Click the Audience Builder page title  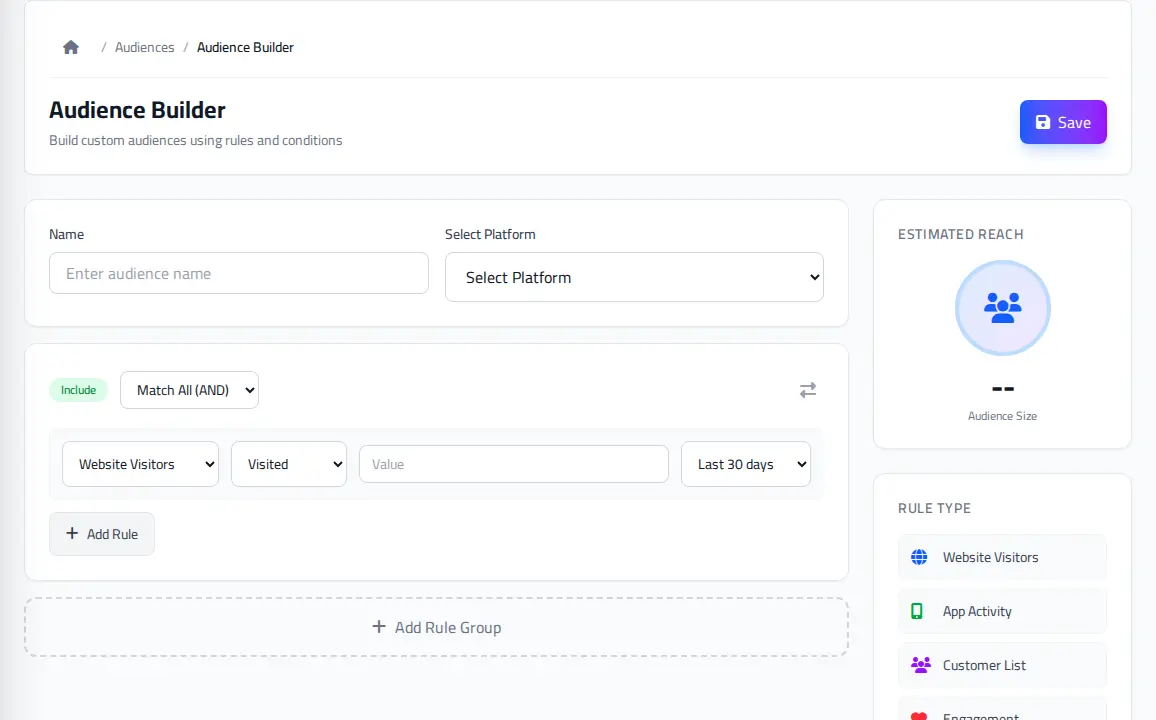click(137, 110)
